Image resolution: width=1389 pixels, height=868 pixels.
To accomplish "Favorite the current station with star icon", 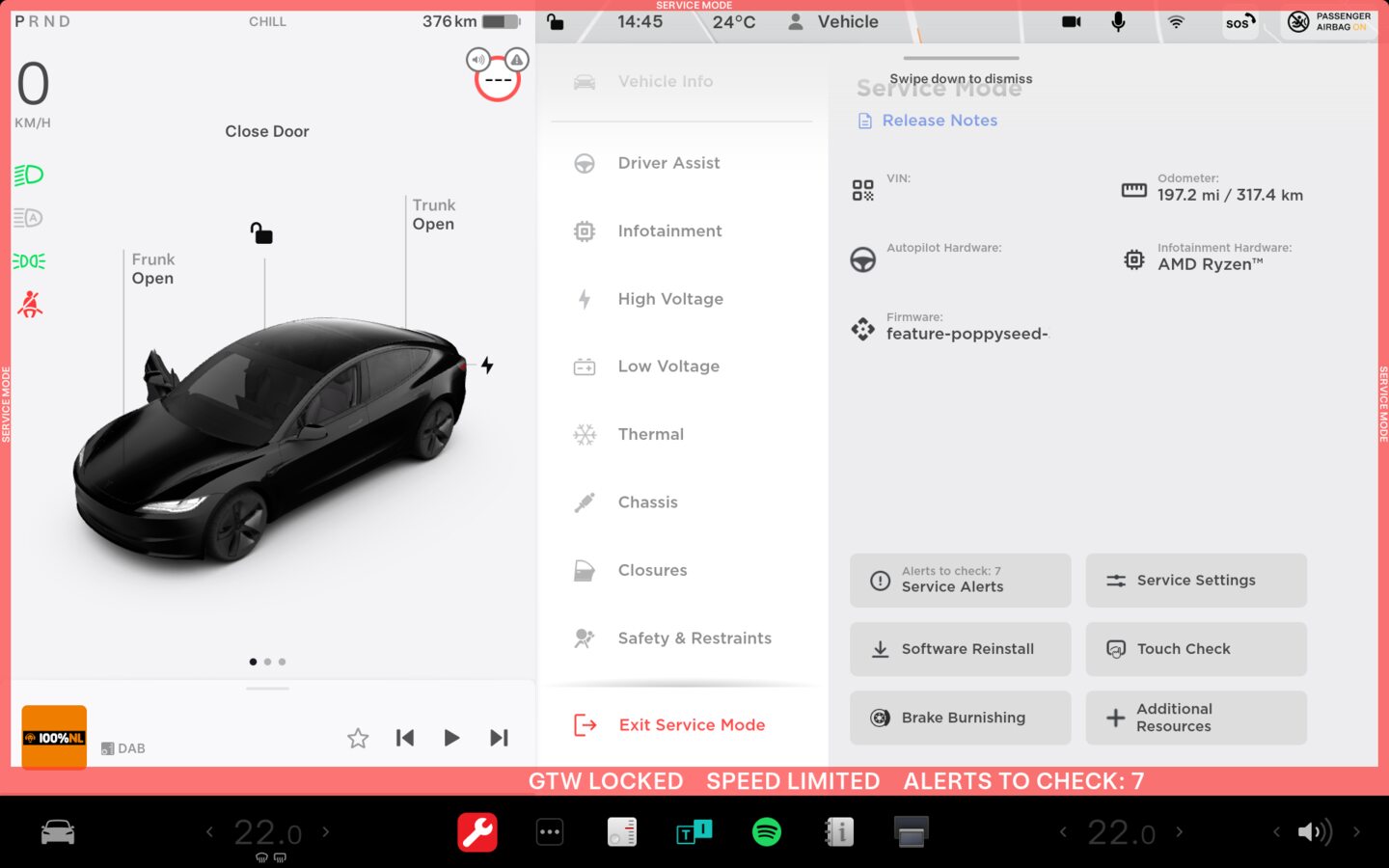I will pyautogui.click(x=358, y=738).
